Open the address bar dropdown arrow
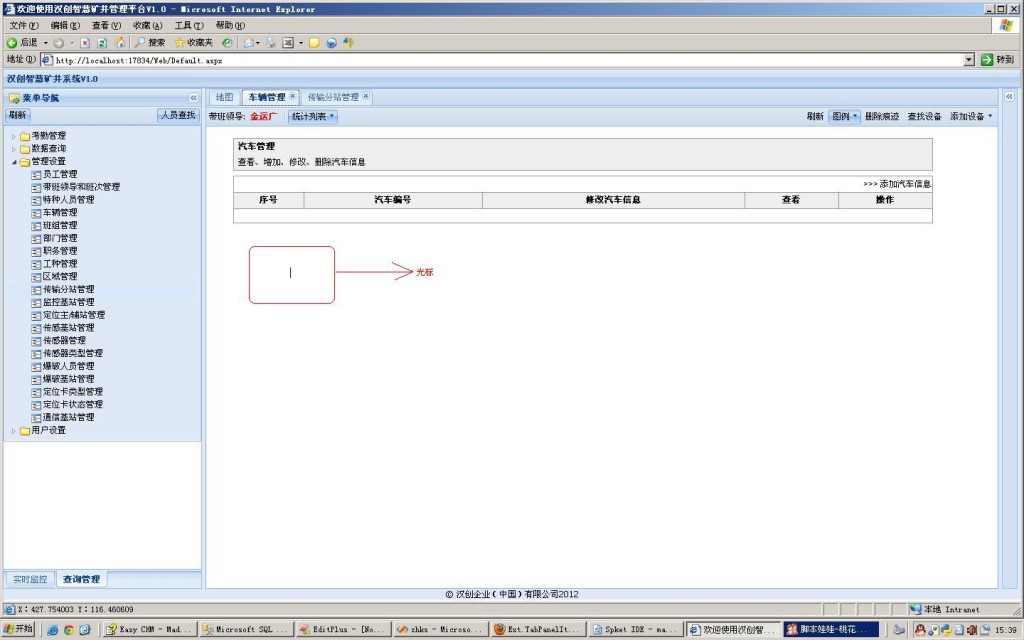The width and height of the screenshot is (1024, 640). pos(969,59)
